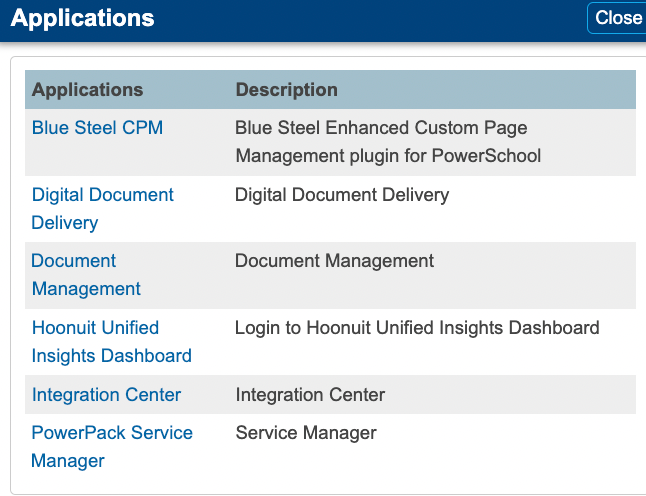
Task: Click the Integration Center description text
Action: pos(310,395)
